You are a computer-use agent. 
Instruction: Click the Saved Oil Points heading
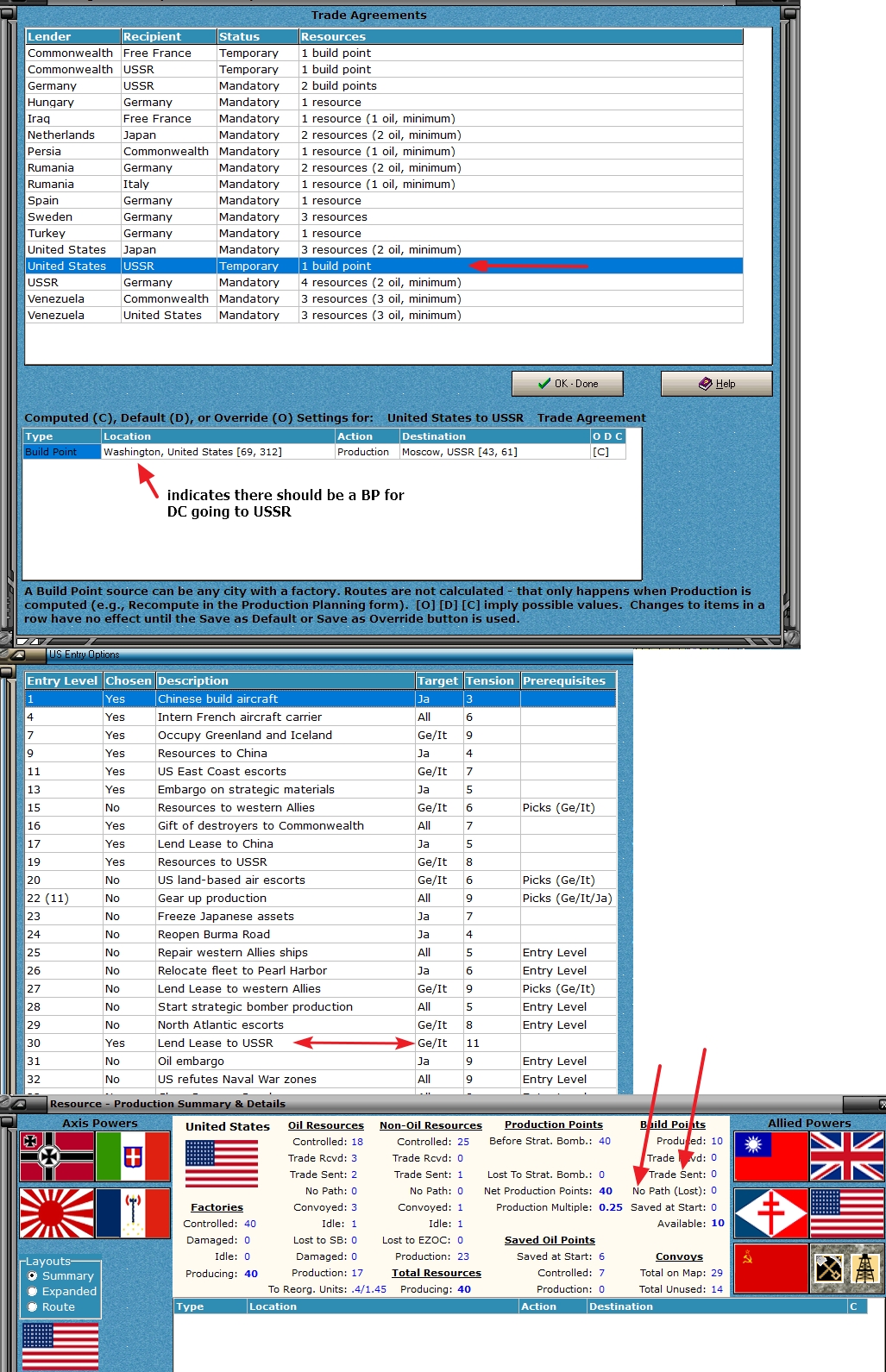(x=550, y=1240)
